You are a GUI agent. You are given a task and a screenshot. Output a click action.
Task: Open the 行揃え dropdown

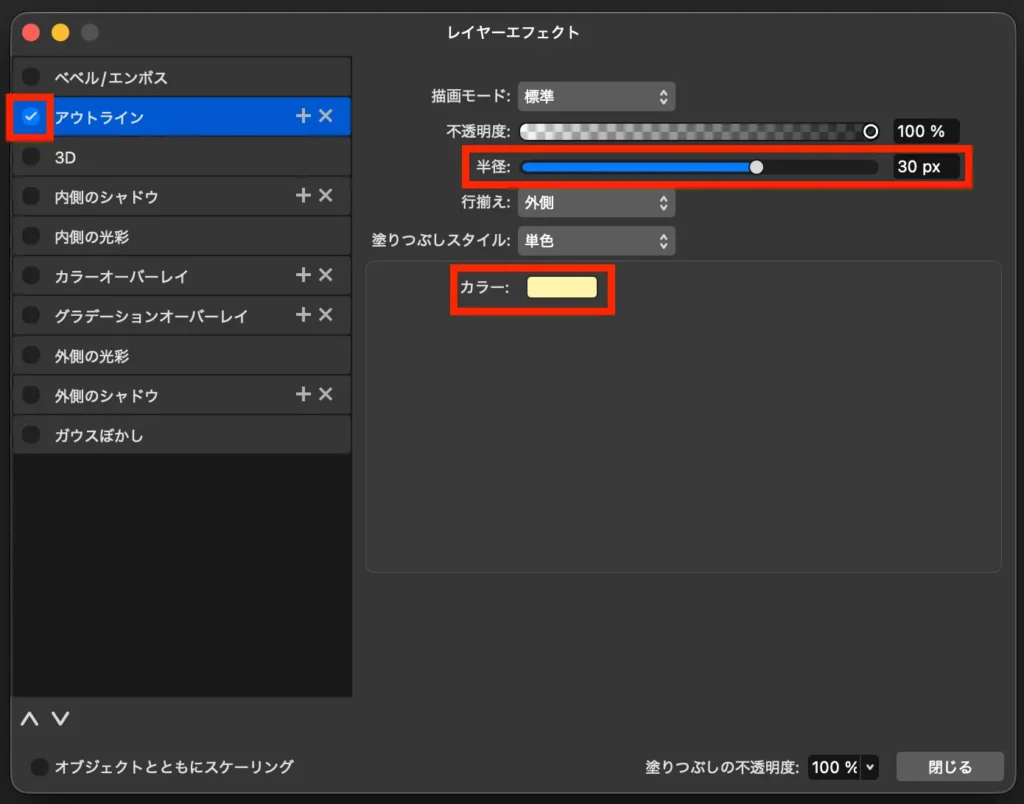[x=596, y=203]
